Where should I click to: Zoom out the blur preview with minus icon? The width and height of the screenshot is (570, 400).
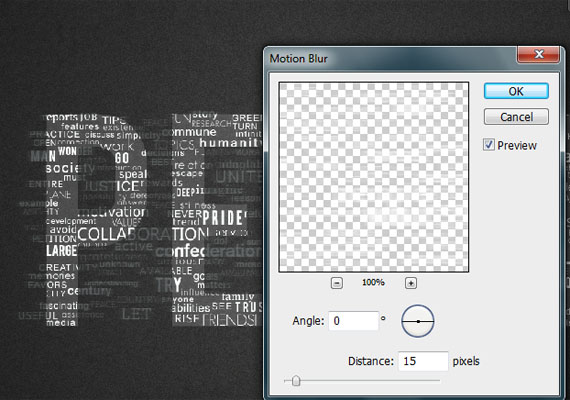click(x=337, y=283)
